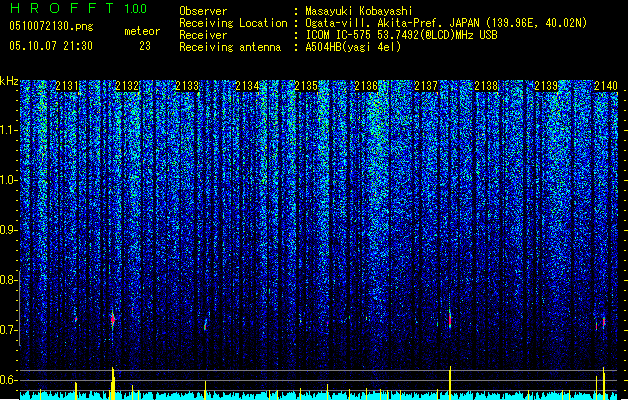Click the ICOM IC-575 receiver text
This screenshot has height=400, width=629.
401,35
